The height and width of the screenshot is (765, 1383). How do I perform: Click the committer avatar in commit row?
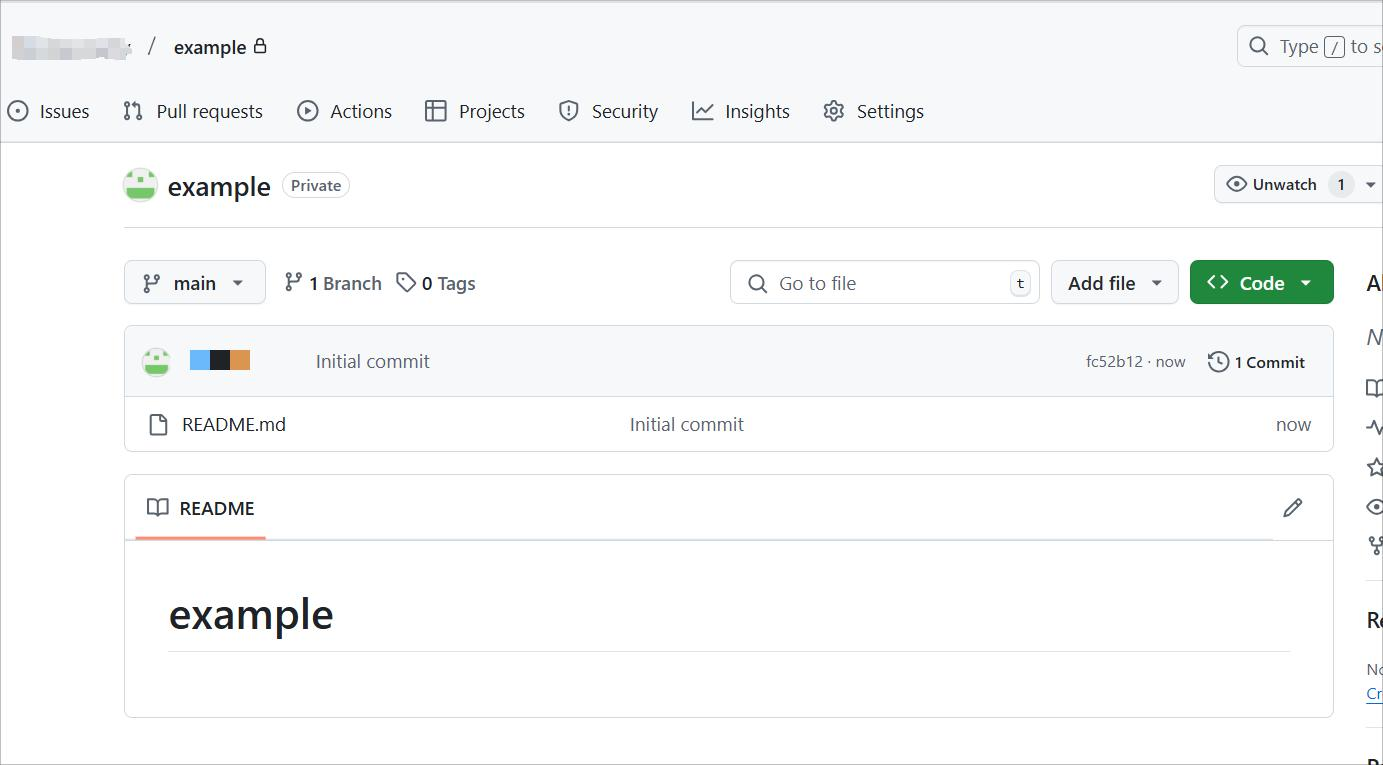coord(156,362)
